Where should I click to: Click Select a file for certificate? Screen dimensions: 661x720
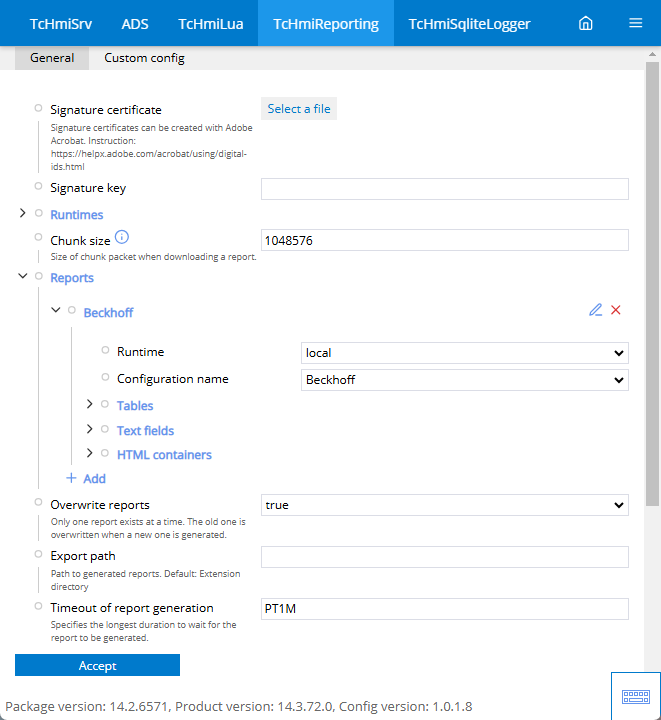[x=299, y=109]
